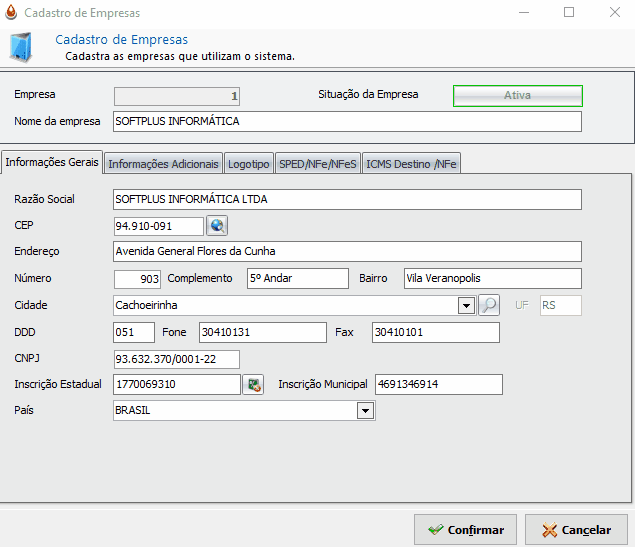Open the city search magnifier icon
Viewport: 635px width, 547px height.
(489, 305)
